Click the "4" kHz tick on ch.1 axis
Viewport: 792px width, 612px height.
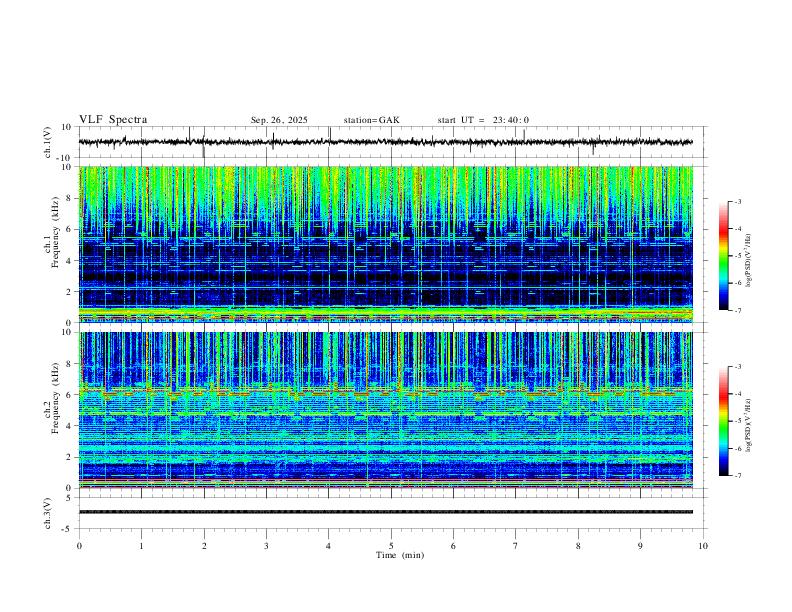70,261
